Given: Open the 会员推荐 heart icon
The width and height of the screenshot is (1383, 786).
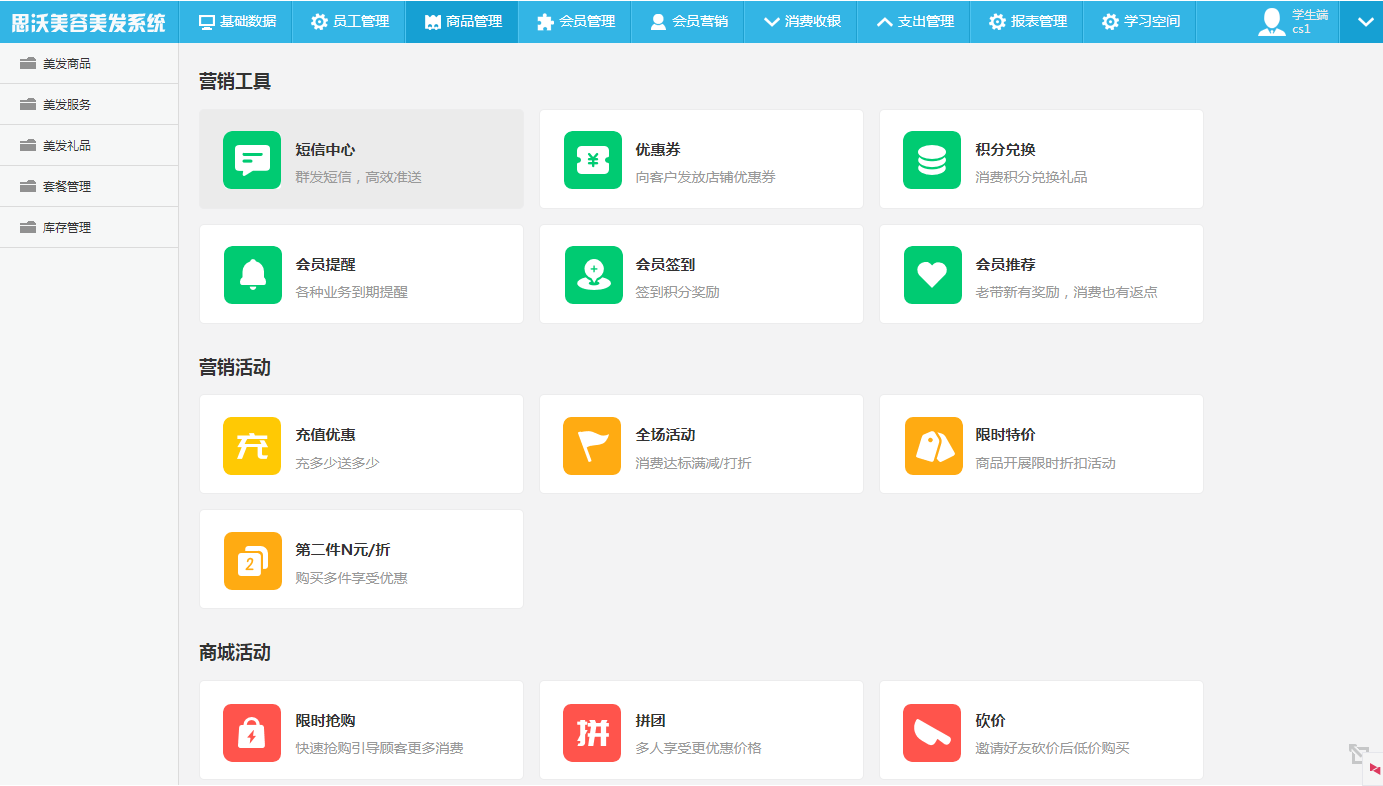Looking at the screenshot, I should point(932,275).
